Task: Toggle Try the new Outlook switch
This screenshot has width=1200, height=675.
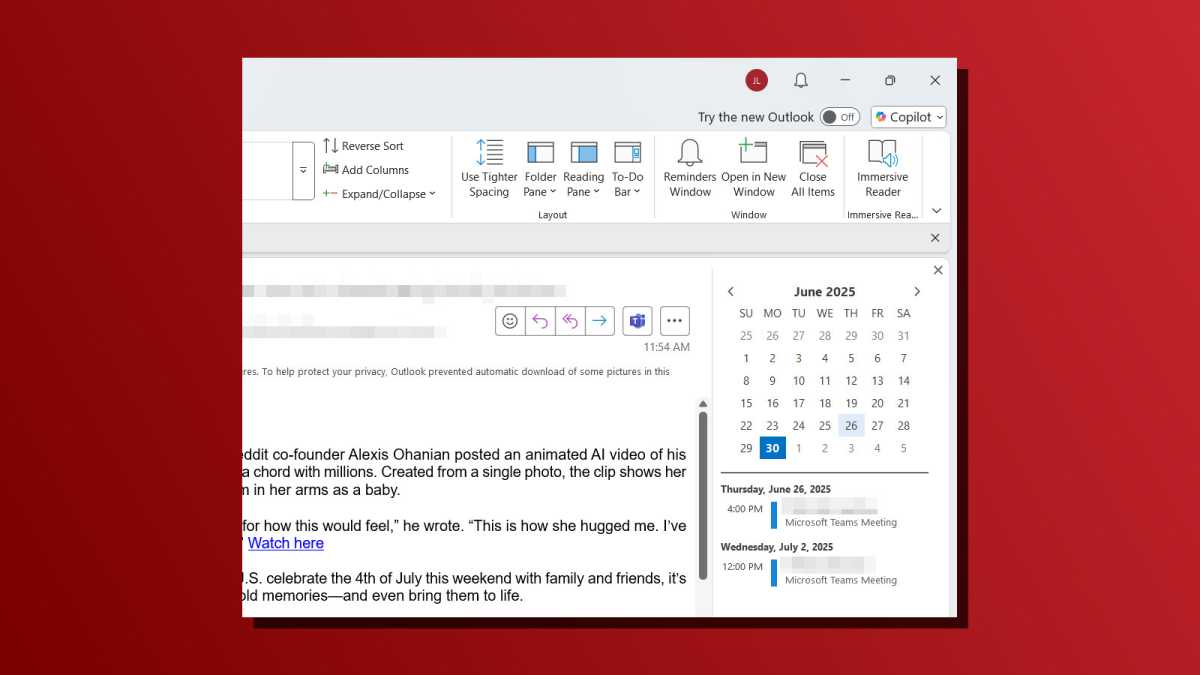Action: (x=840, y=117)
